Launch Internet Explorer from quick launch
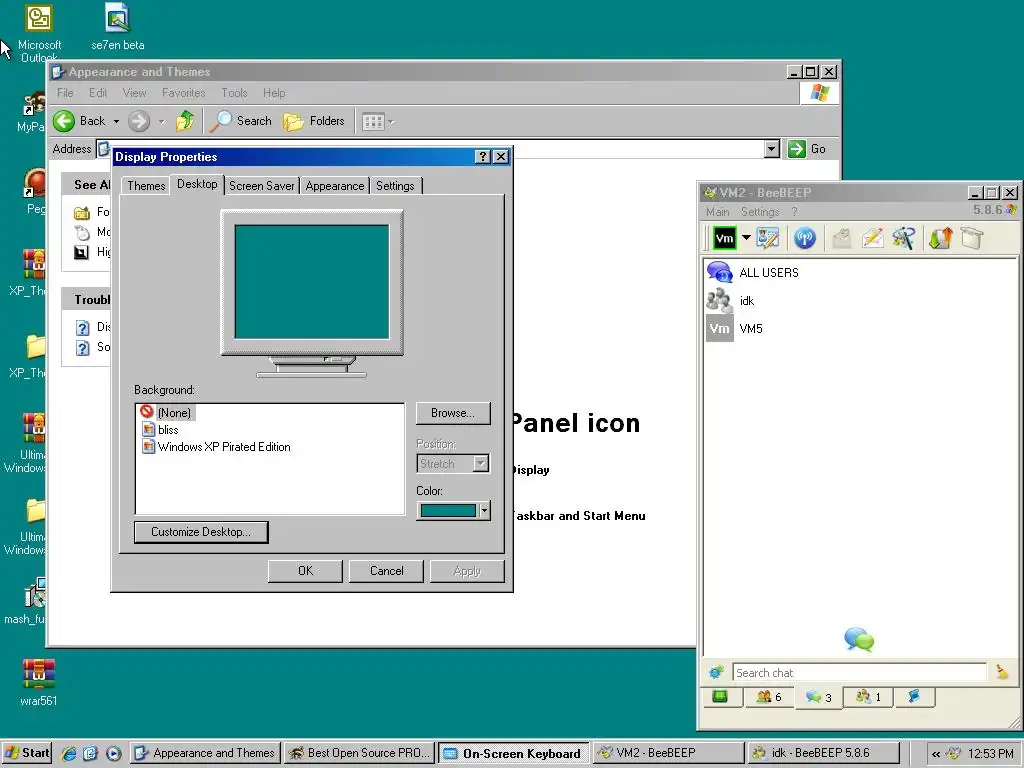The height and width of the screenshot is (768, 1024). 69,753
